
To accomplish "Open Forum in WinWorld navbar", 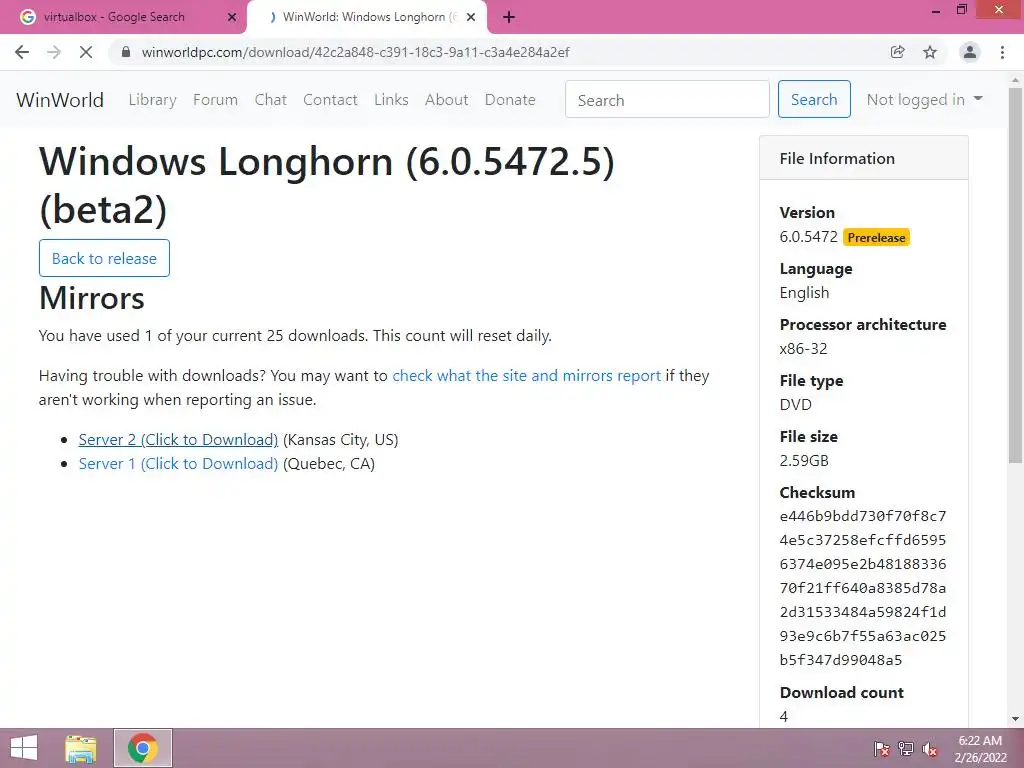I will pyautogui.click(x=216, y=100).
